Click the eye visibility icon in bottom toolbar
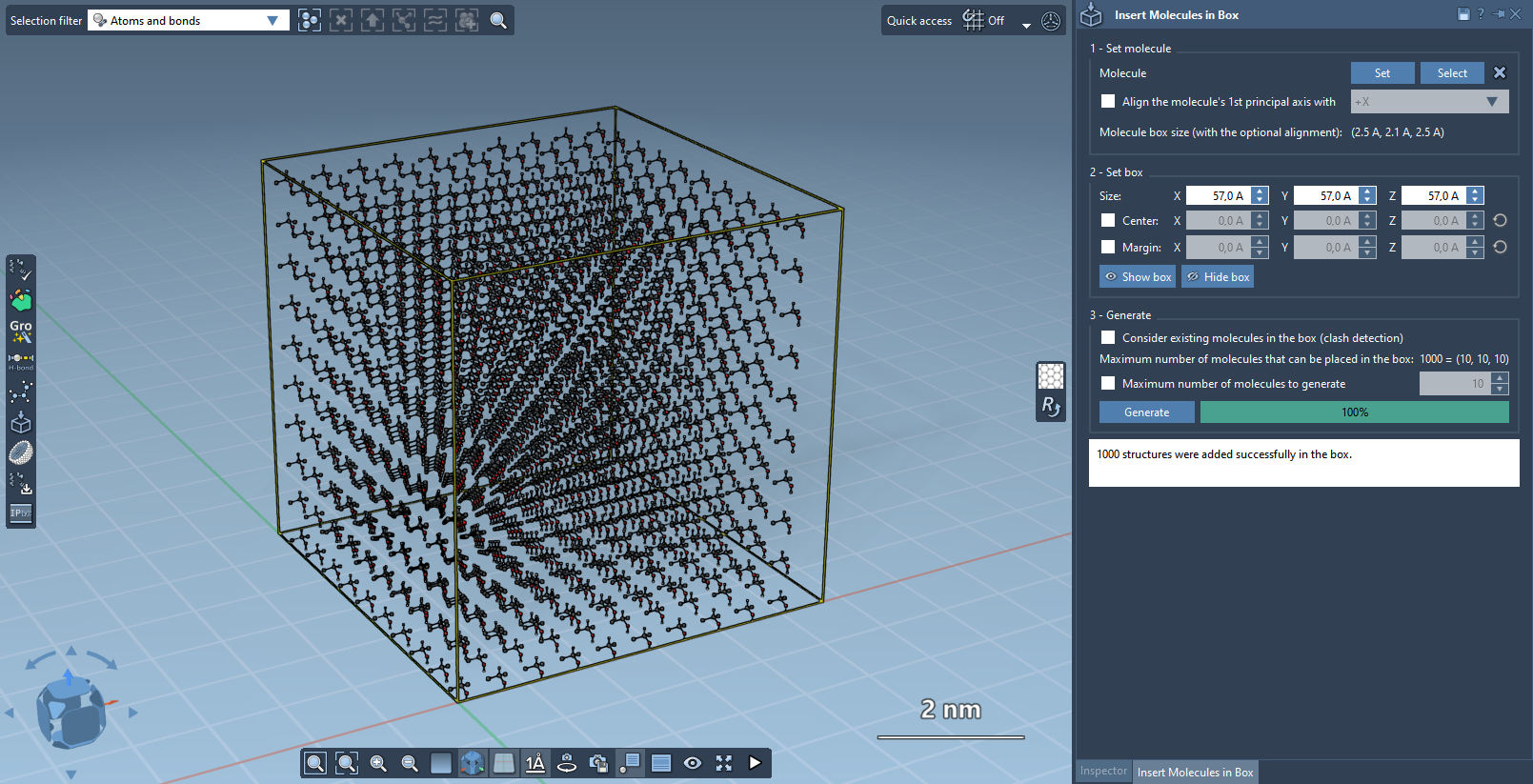The image size is (1533, 784). click(693, 763)
